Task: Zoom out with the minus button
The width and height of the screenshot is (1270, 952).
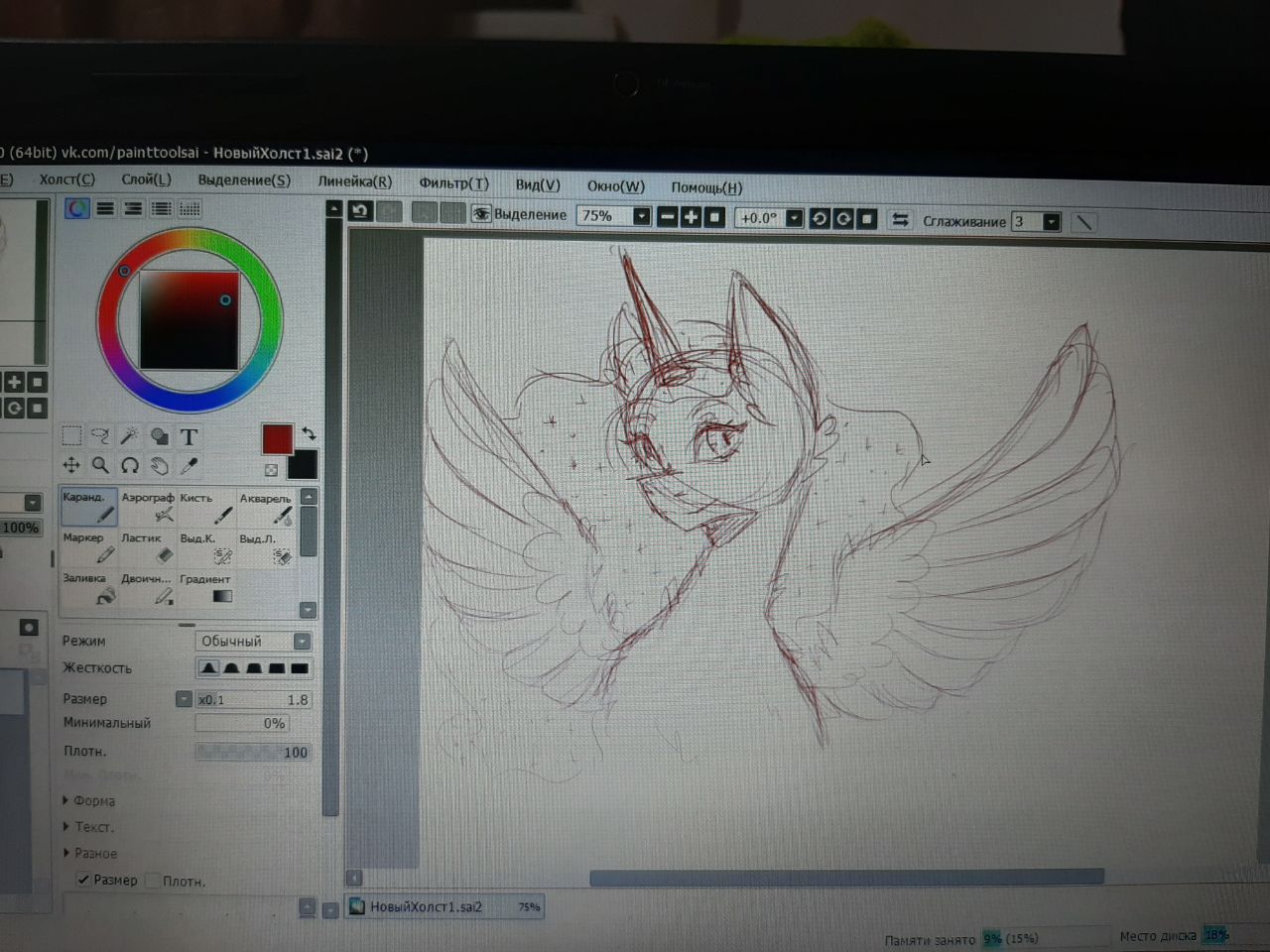Action: click(x=668, y=216)
